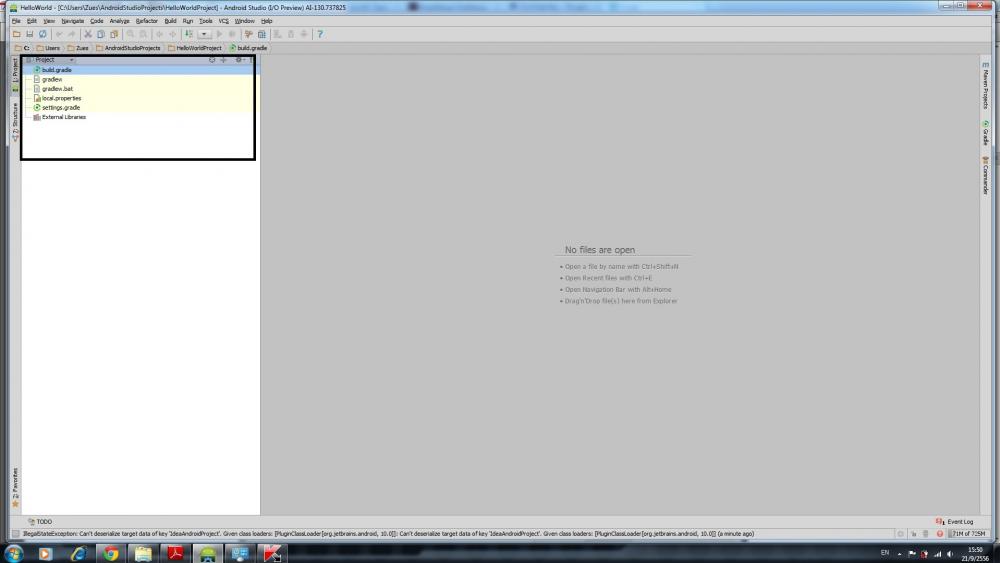Screen dimensions: 1000x563
Task: Click the blue Help question mark icon
Action: point(320,34)
